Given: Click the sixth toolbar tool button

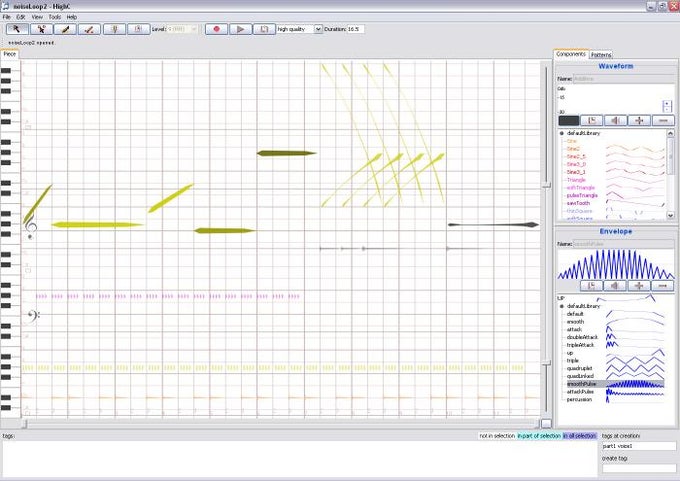Looking at the screenshot, I should (138, 29).
